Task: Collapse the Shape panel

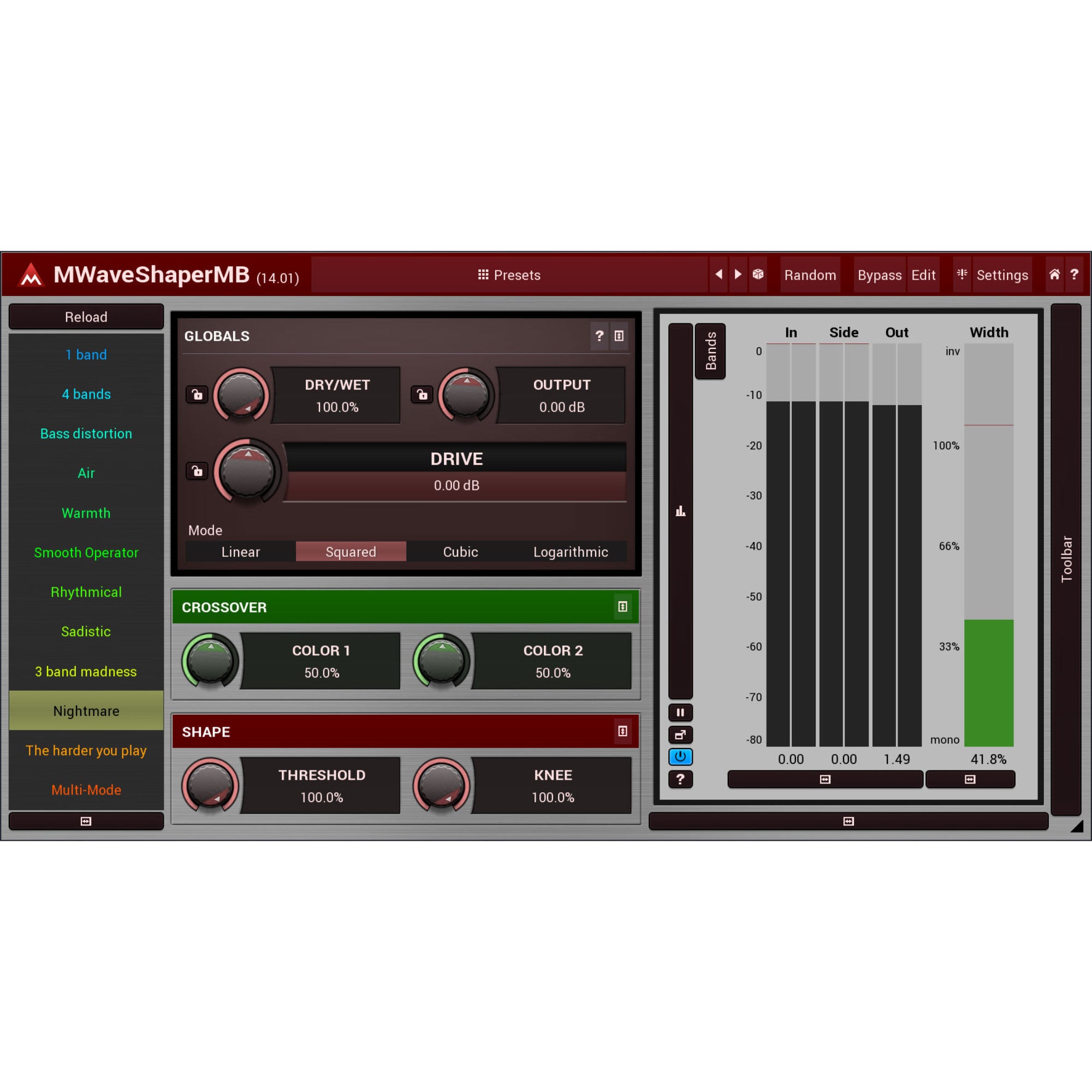Action: click(x=622, y=731)
